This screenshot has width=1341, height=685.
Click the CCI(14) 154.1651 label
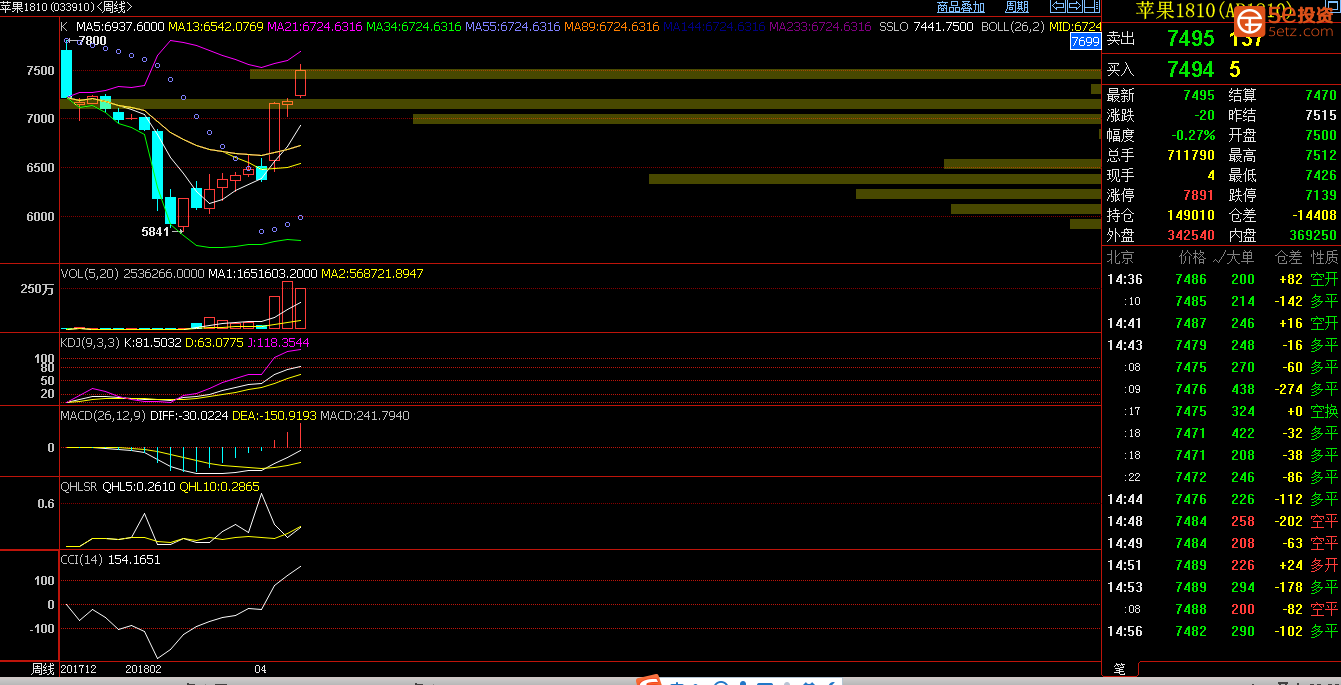pyautogui.click(x=110, y=560)
